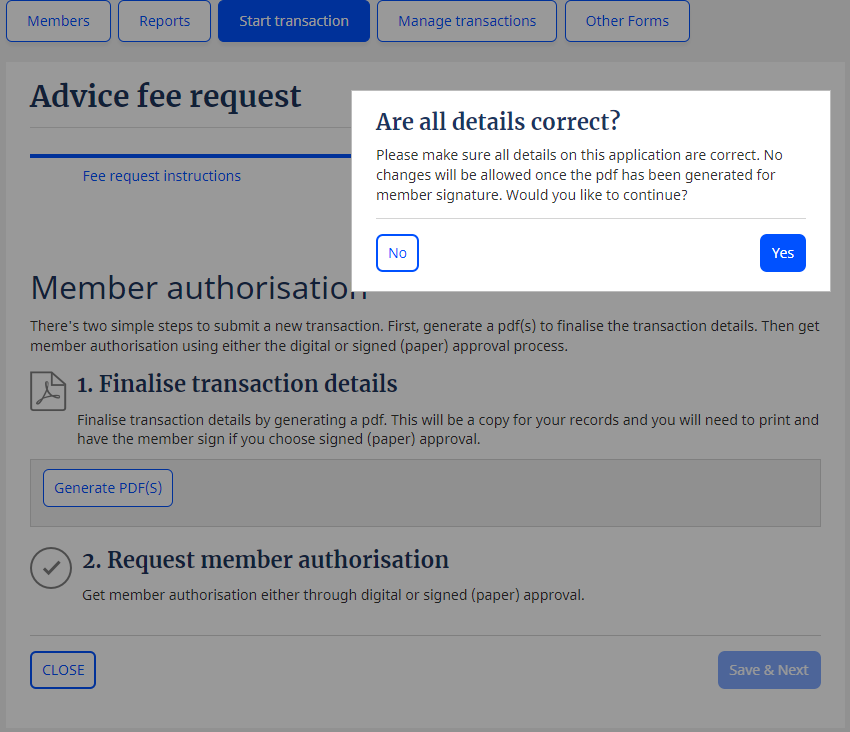The height and width of the screenshot is (732, 850).
Task: Click the Member authorisation heading
Action: tap(200, 287)
